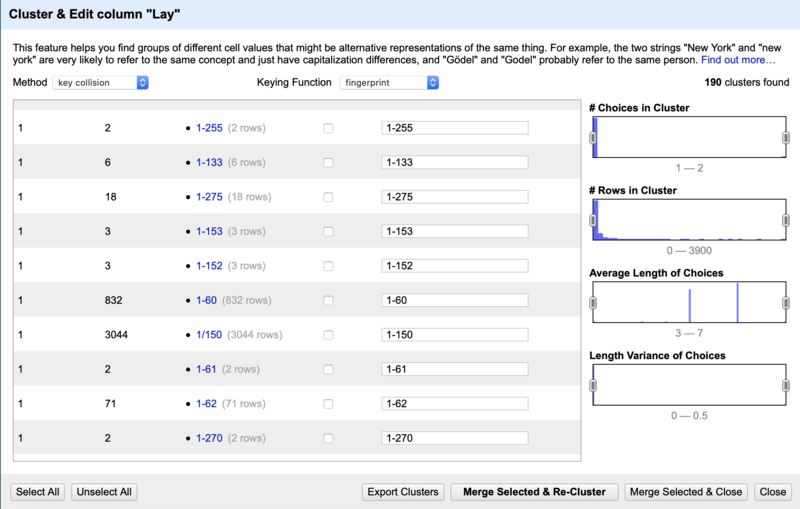Edit the new cell value field showing 1-153
Screen dimensions: 800x509
click(x=455, y=232)
